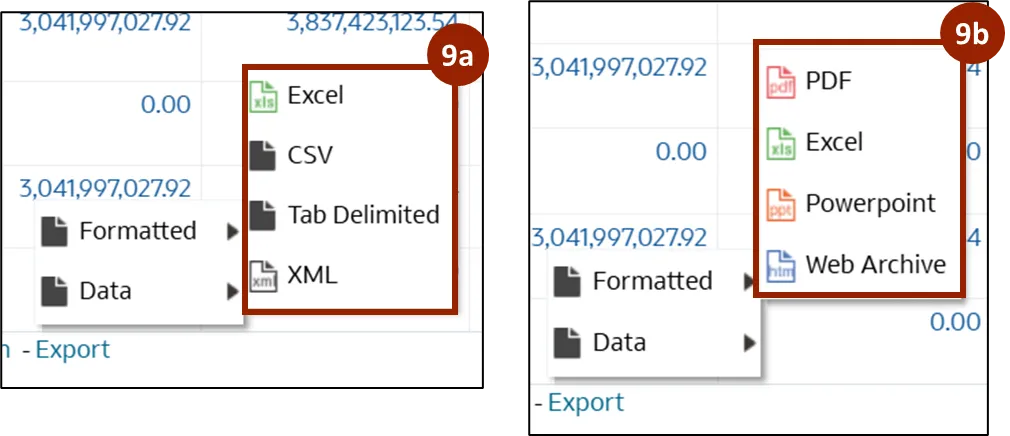Expand the Data submenu arrow in panel 9b
This screenshot has height=436, width=1010.
coord(748,343)
